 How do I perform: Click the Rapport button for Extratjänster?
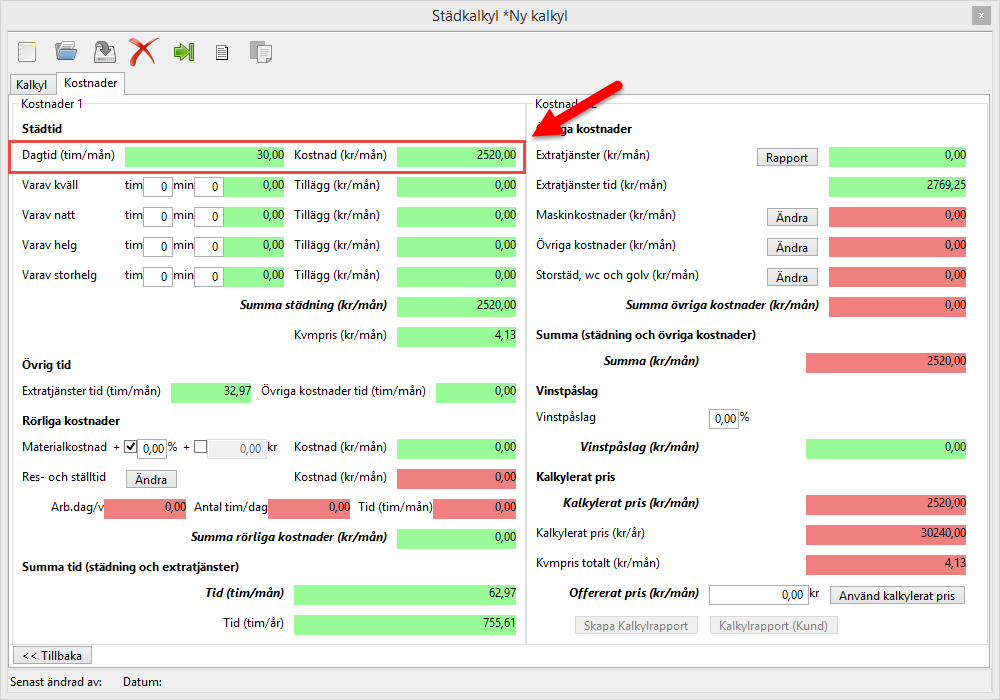click(787, 157)
